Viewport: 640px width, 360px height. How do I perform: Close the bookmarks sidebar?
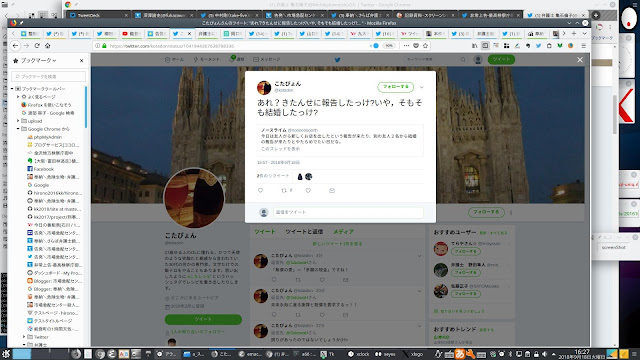[82, 60]
